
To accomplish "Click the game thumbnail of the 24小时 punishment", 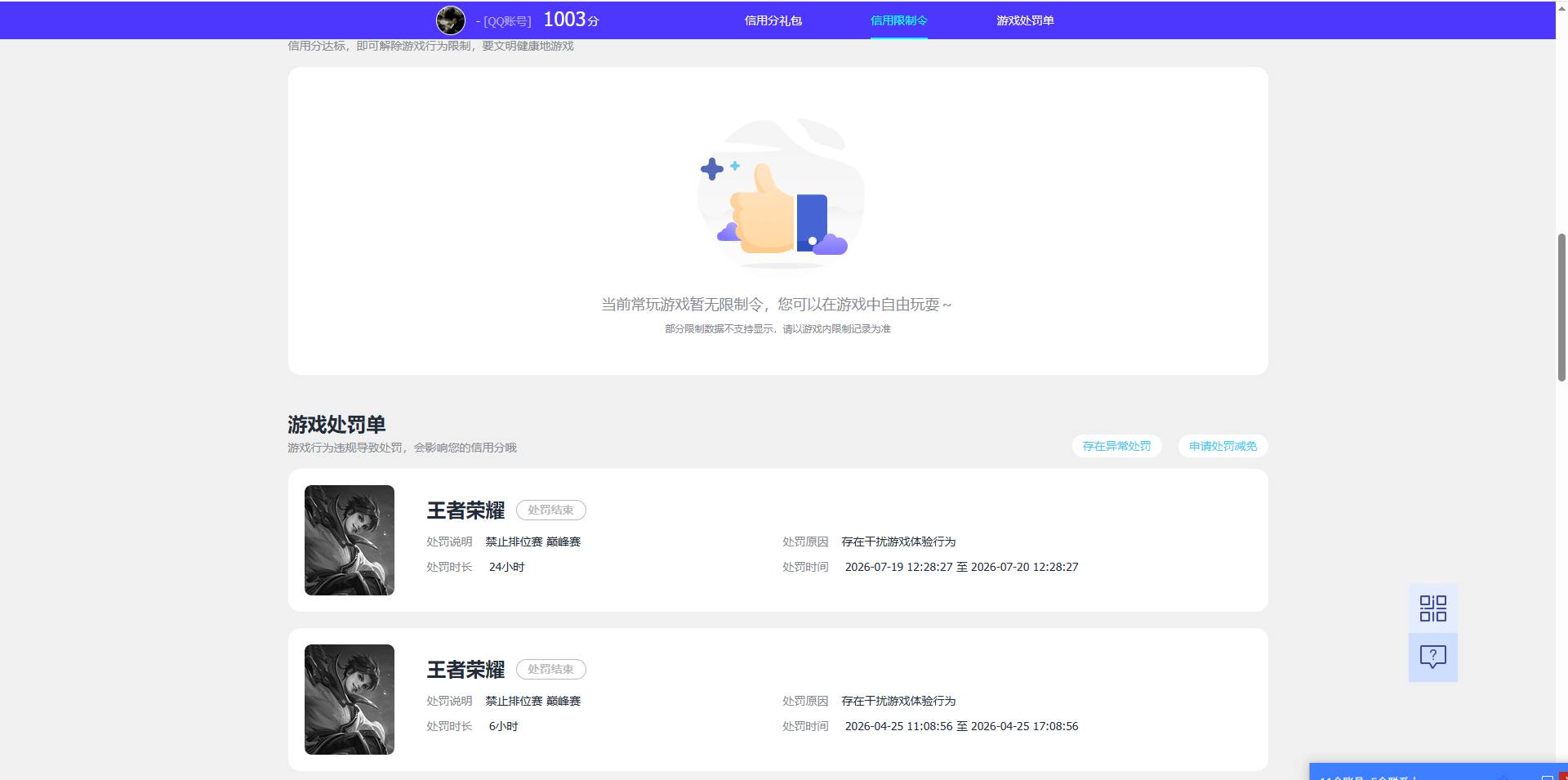I will pyautogui.click(x=350, y=540).
